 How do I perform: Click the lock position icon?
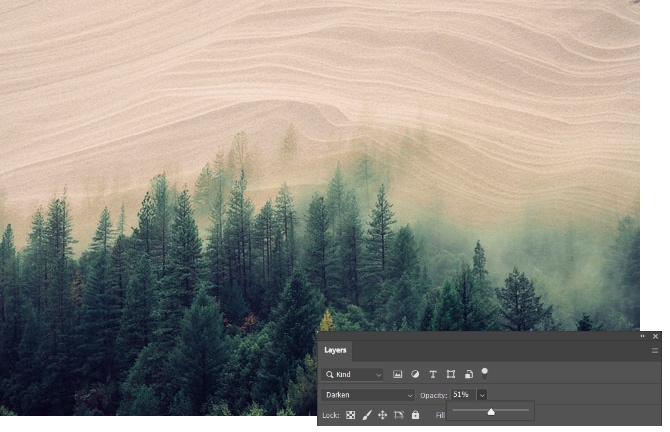tap(382, 415)
